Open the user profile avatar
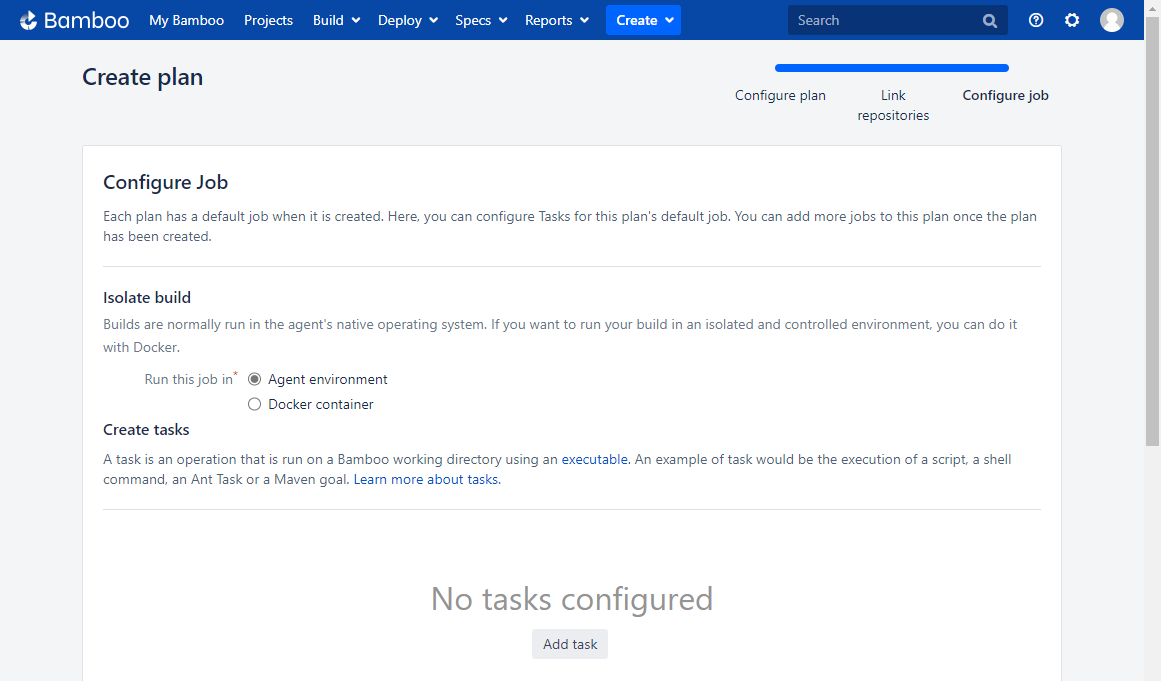This screenshot has height=681, width=1161. pyautogui.click(x=1111, y=20)
